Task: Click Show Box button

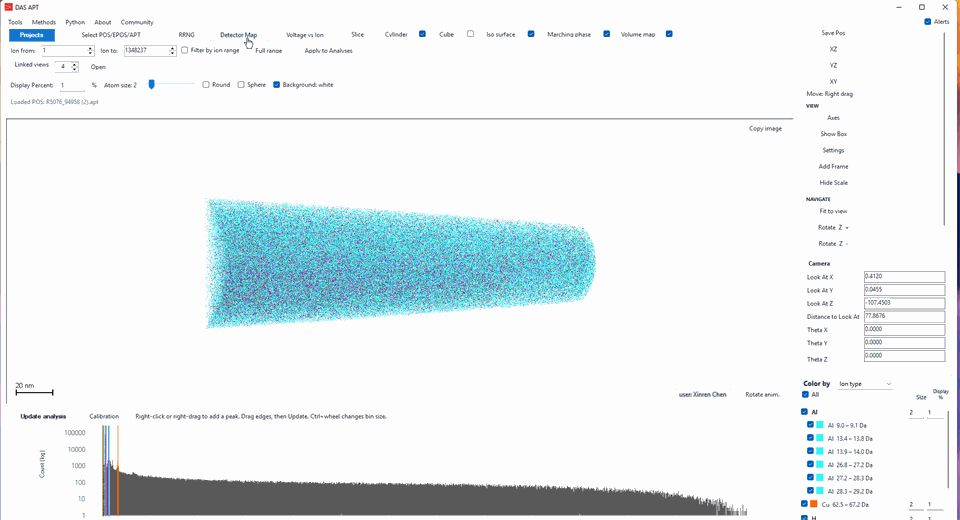Action: [x=833, y=134]
